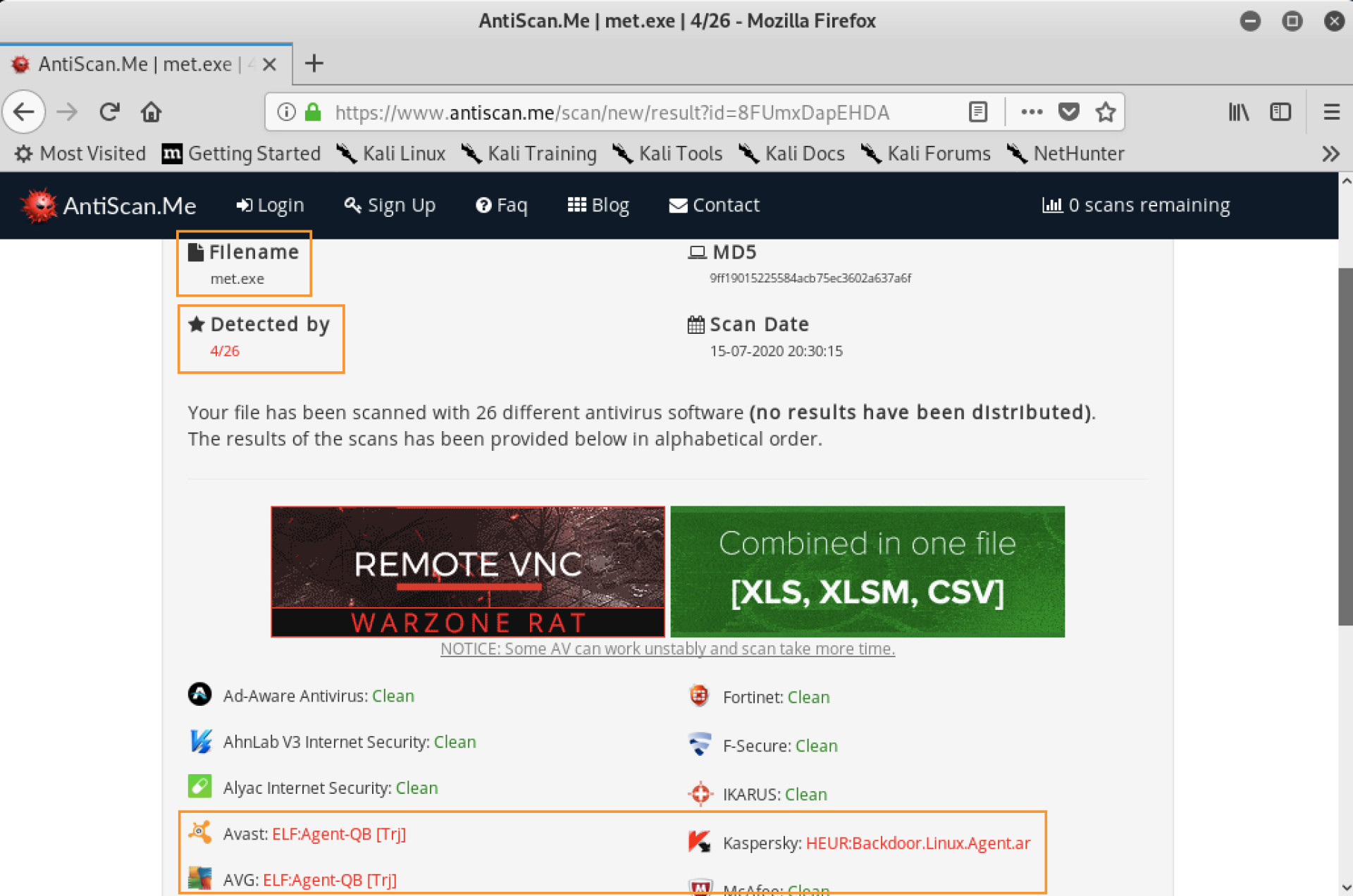Show more bookmarks toolbar items
This screenshot has width=1353, height=896.
1330,154
